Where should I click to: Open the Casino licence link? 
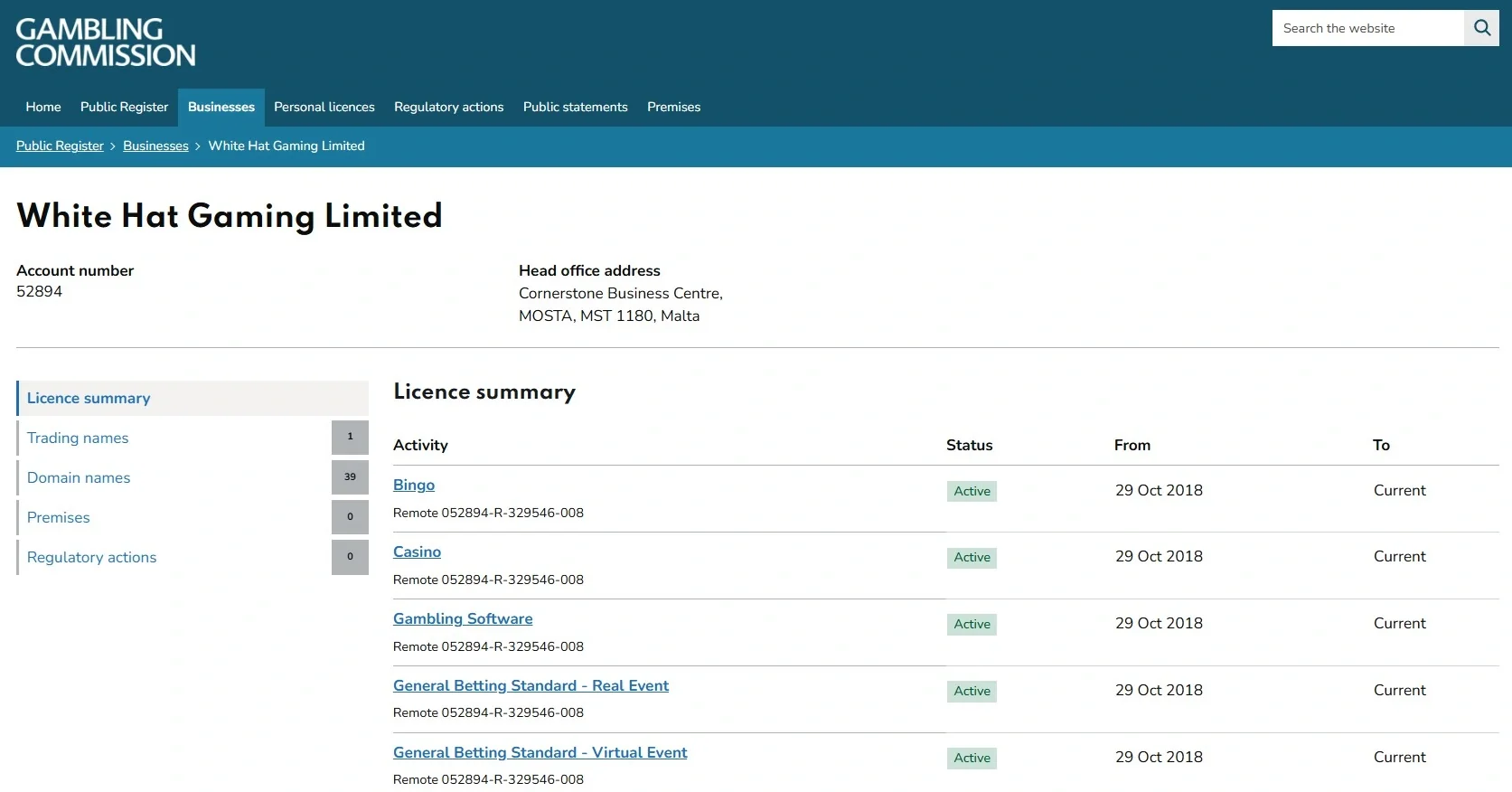click(x=417, y=552)
